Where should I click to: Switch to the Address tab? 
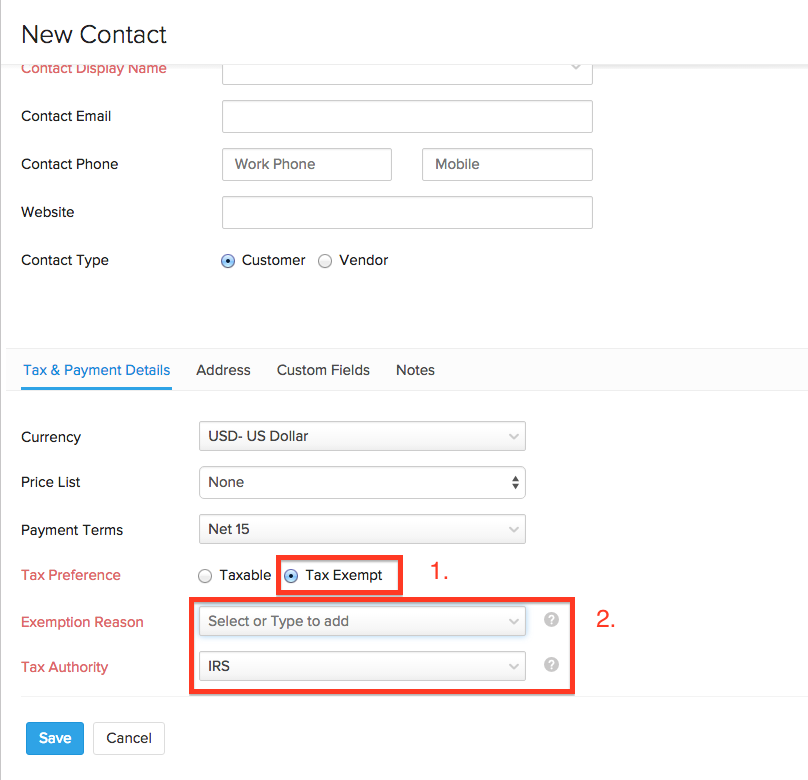tap(223, 370)
